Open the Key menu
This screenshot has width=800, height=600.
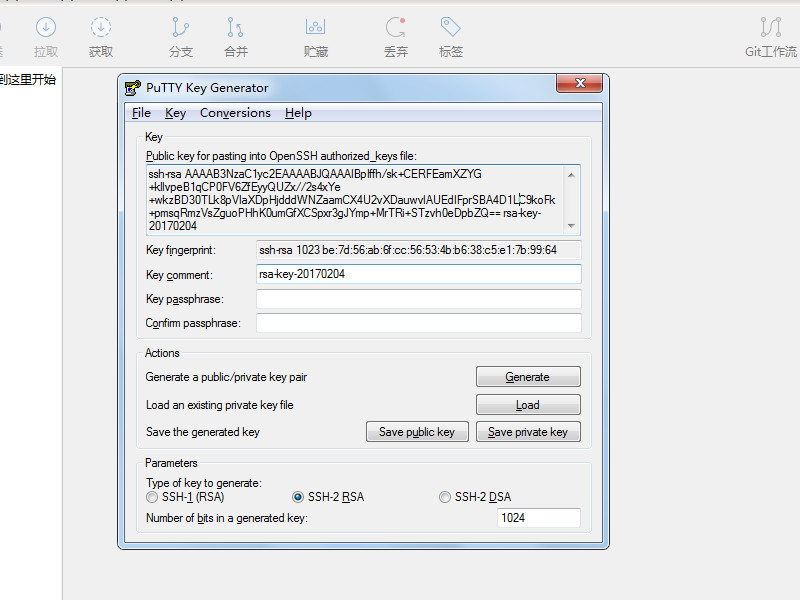[x=175, y=113]
